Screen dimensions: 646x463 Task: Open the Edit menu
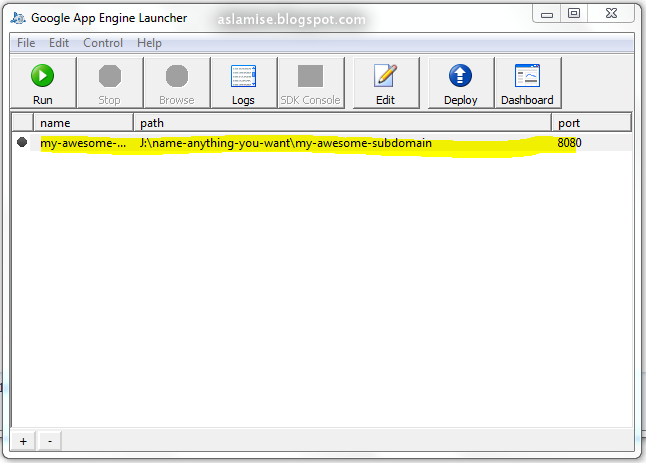click(x=59, y=43)
